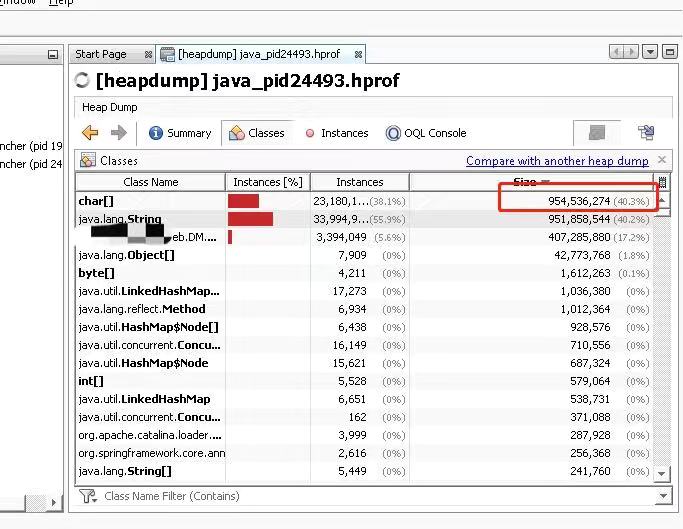Click the rightmost heap dump toolbar icon

click(646, 132)
